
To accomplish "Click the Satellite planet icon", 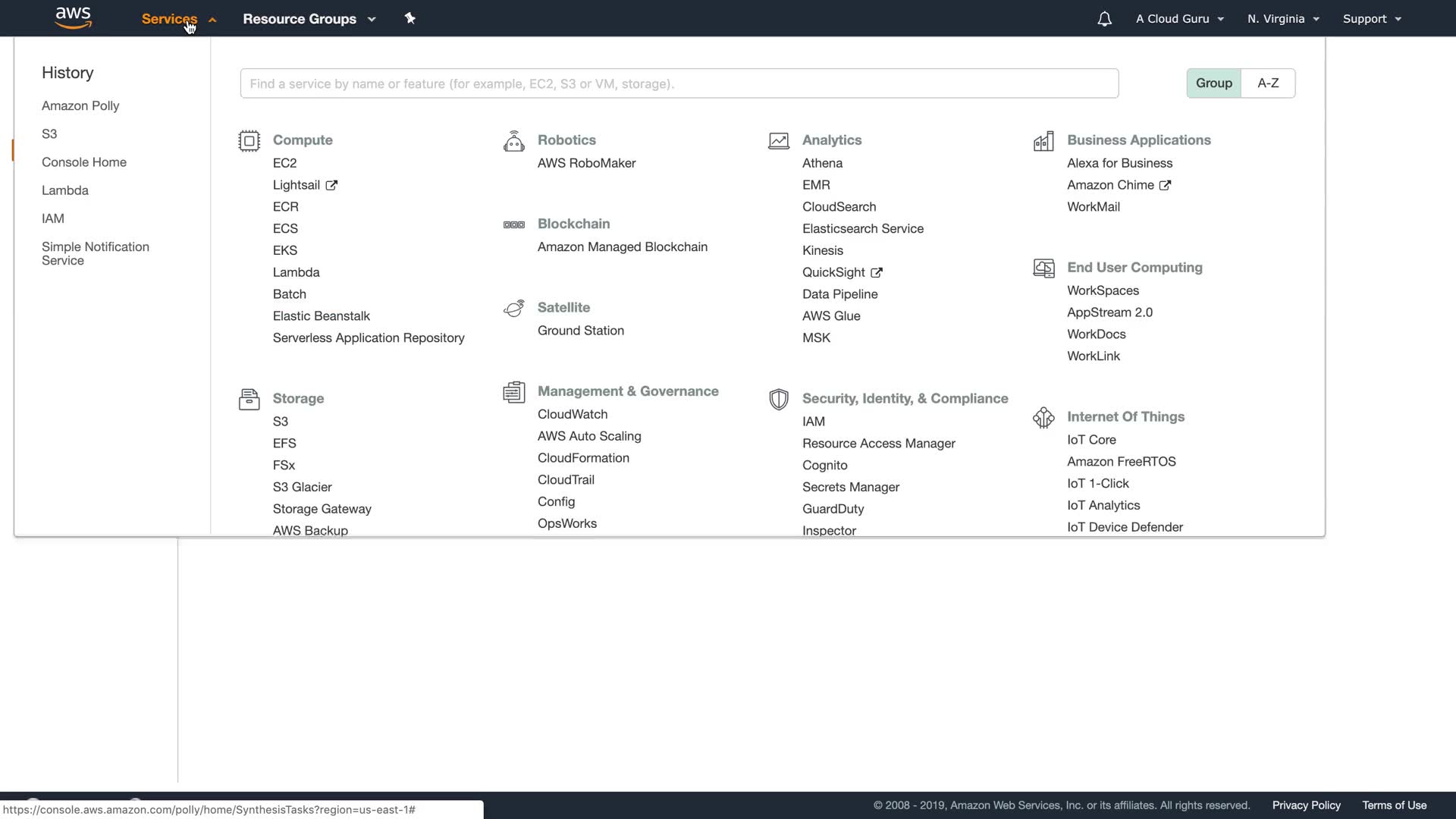I will point(513,309).
